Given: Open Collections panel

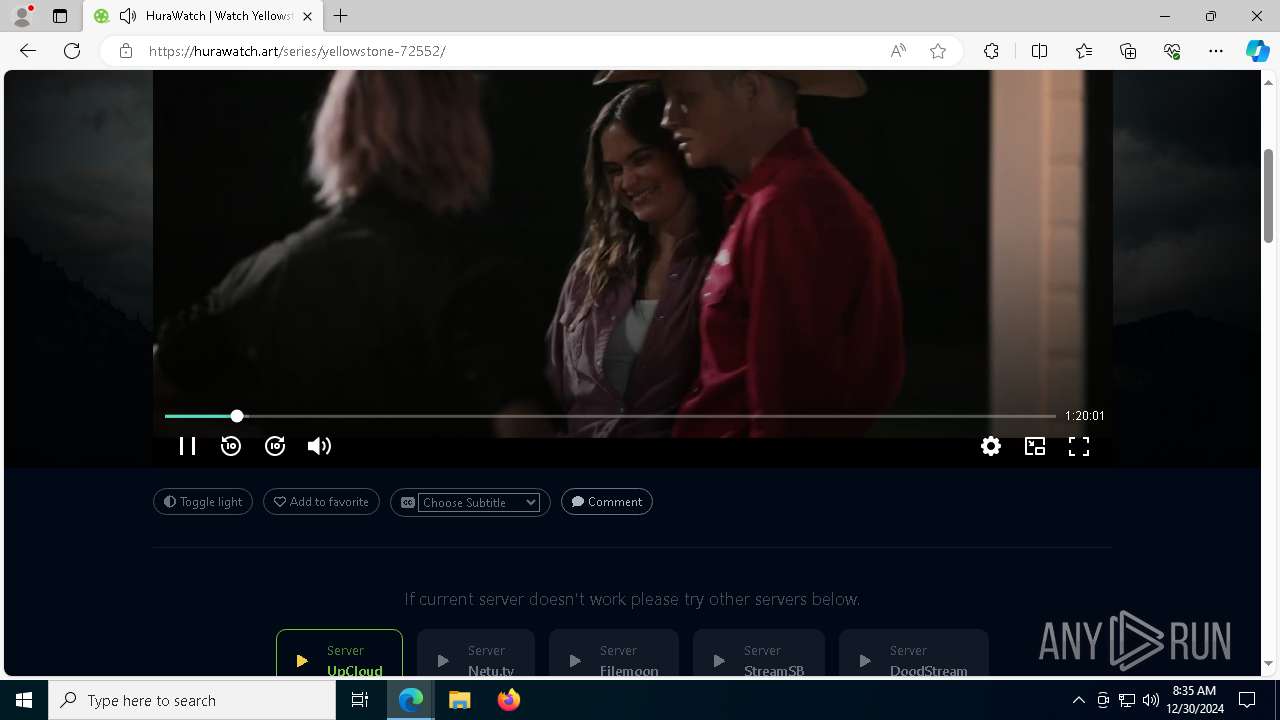Looking at the screenshot, I should point(1128,51).
